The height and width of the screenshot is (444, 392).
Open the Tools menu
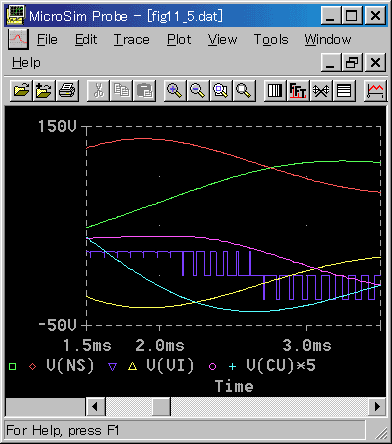271,40
